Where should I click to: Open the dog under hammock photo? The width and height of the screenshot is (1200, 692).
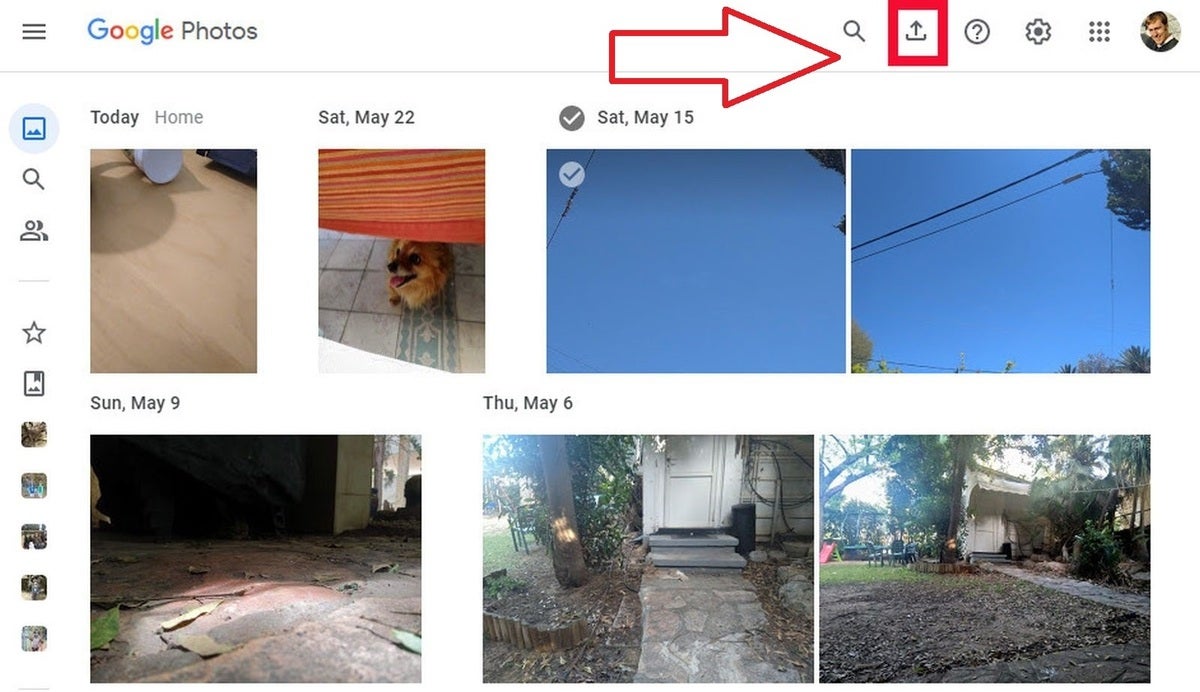coord(402,261)
